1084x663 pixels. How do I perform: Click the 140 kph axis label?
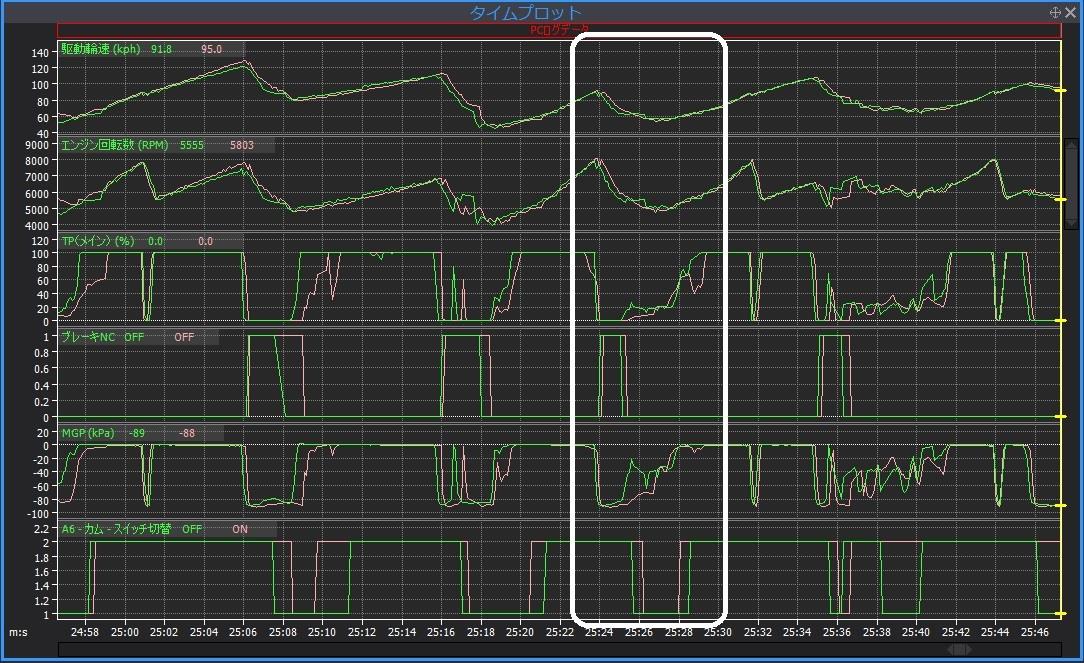(x=40, y=53)
